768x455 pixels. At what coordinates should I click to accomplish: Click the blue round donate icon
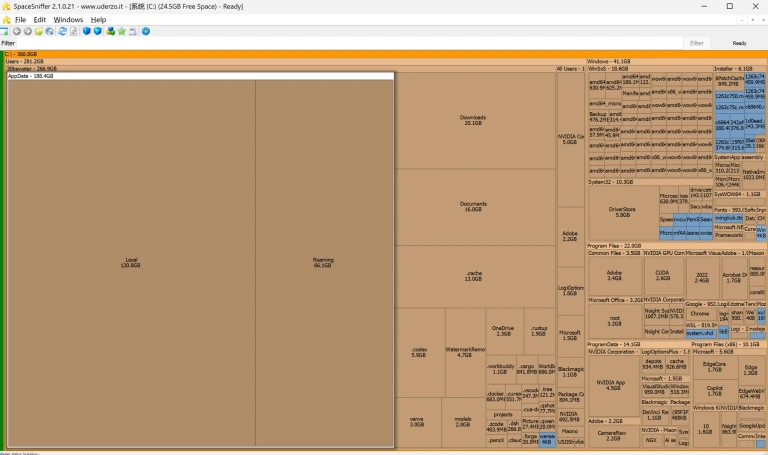click(145, 31)
